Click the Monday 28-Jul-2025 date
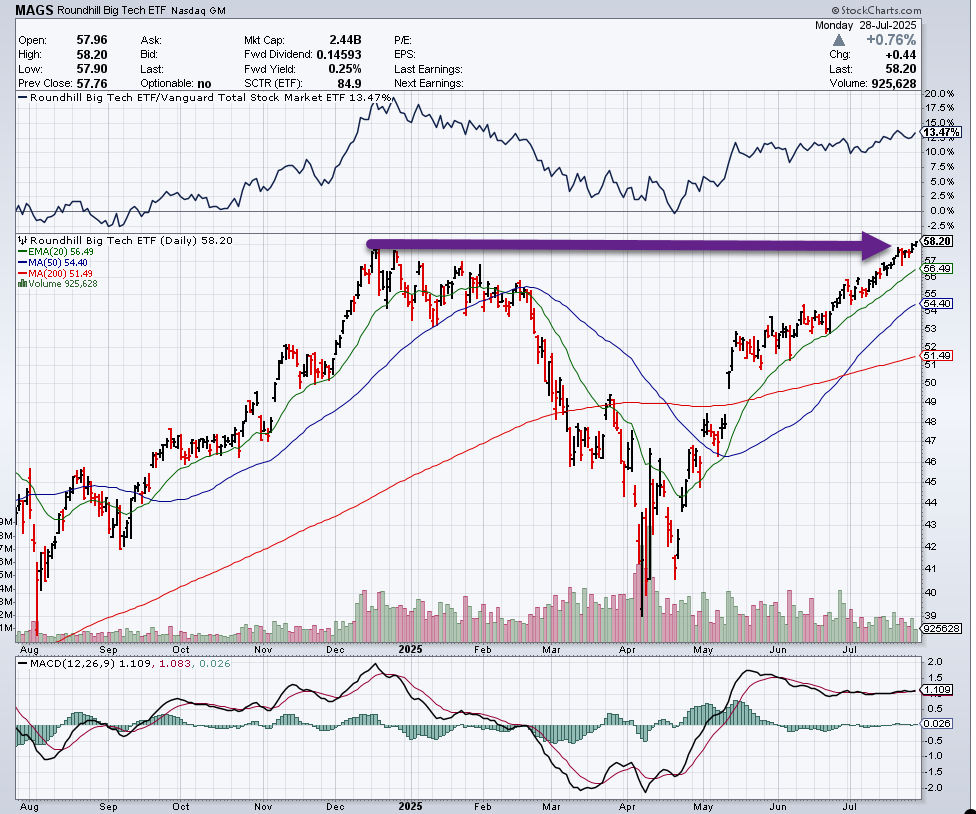Image resolution: width=976 pixels, height=814 pixels. 866,26
